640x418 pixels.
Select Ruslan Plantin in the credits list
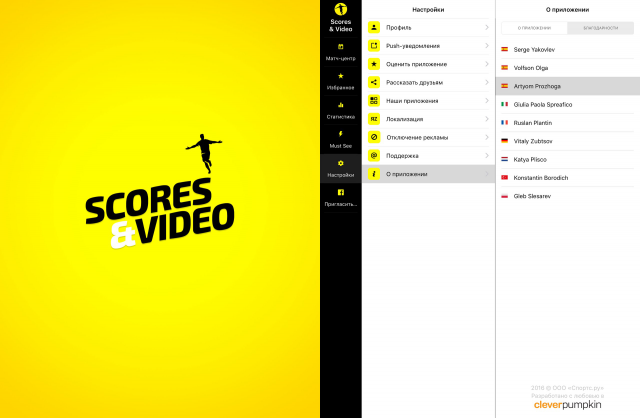[568, 122]
